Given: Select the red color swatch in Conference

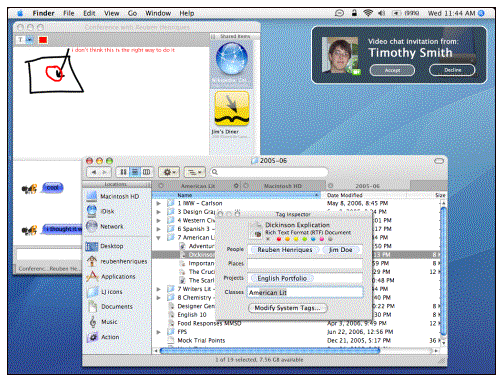Looking at the screenshot, I should click(43, 40).
